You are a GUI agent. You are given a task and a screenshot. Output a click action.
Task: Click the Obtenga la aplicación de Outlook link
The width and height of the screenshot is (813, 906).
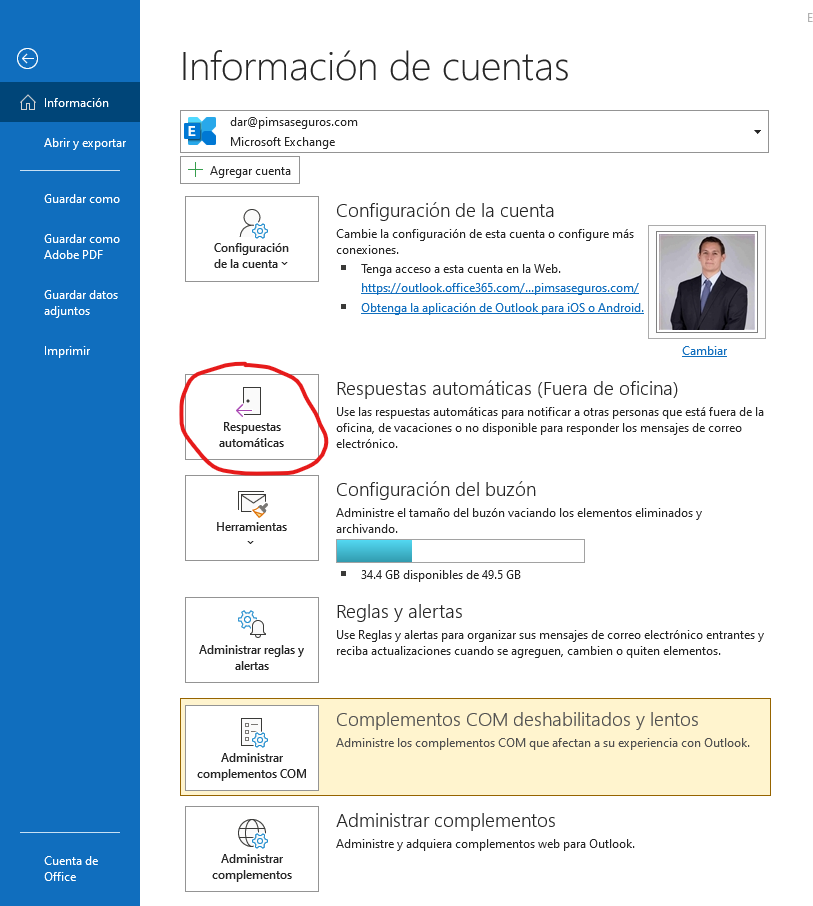click(502, 308)
